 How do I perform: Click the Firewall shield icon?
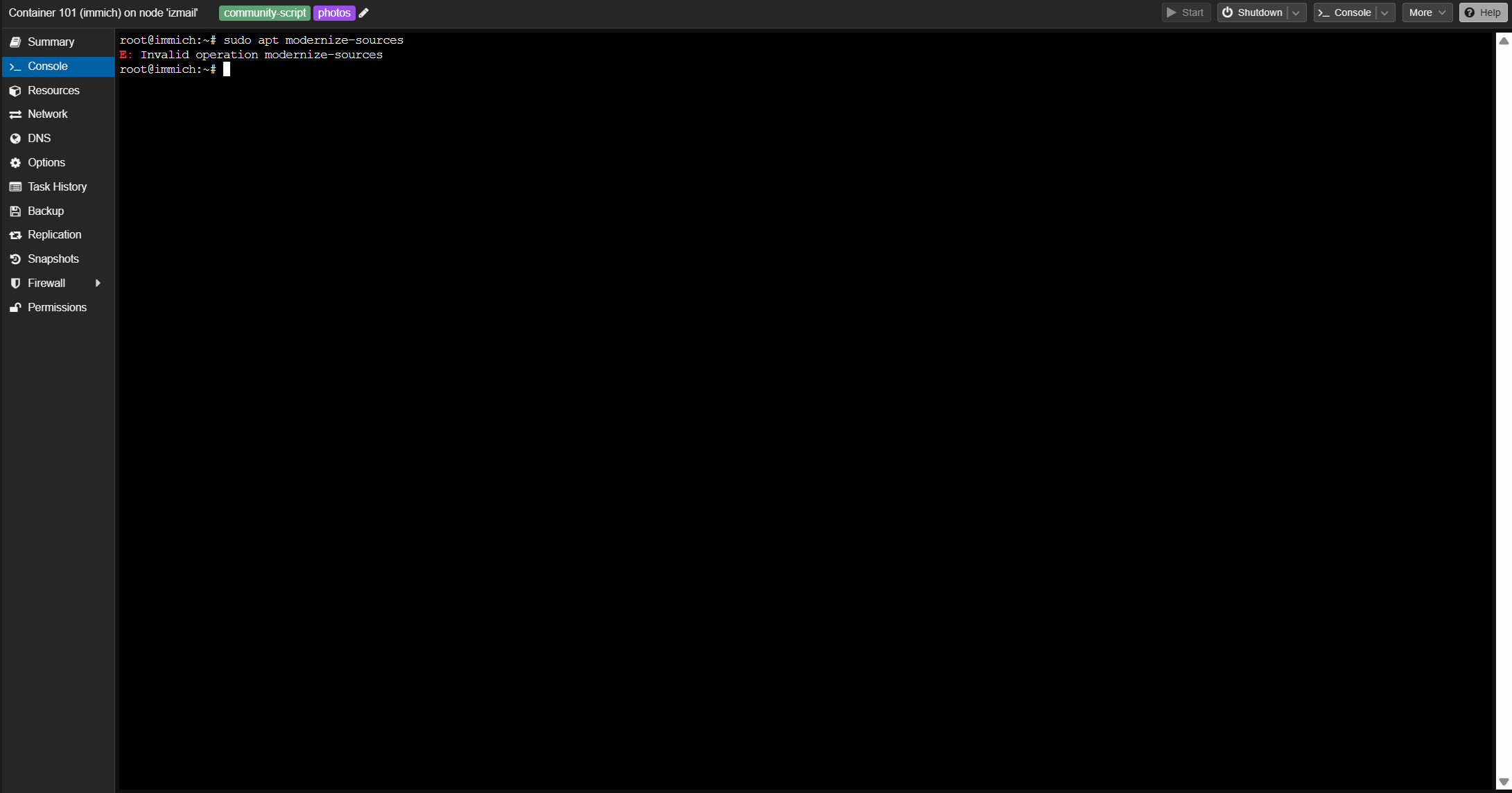[15, 284]
